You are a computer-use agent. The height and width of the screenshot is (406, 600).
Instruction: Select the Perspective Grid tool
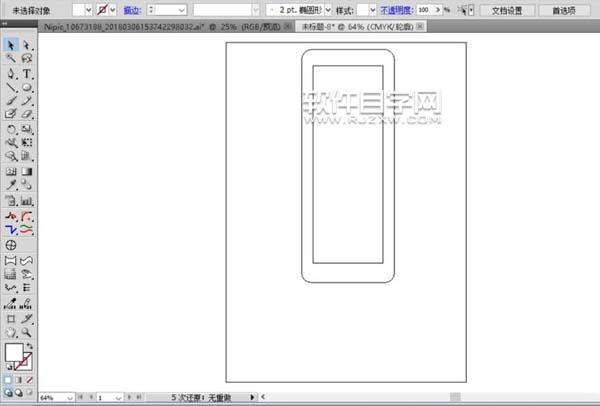tap(26, 156)
